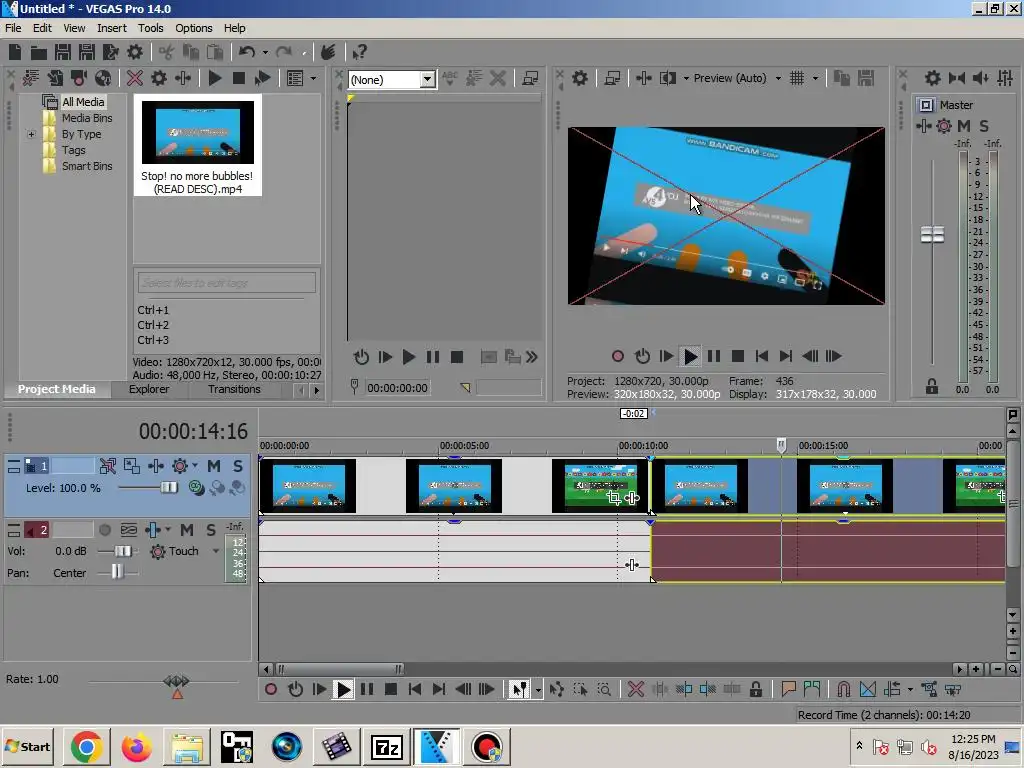This screenshot has height=768, width=1024.
Task: Mute video track 1
Action: [x=214, y=466]
